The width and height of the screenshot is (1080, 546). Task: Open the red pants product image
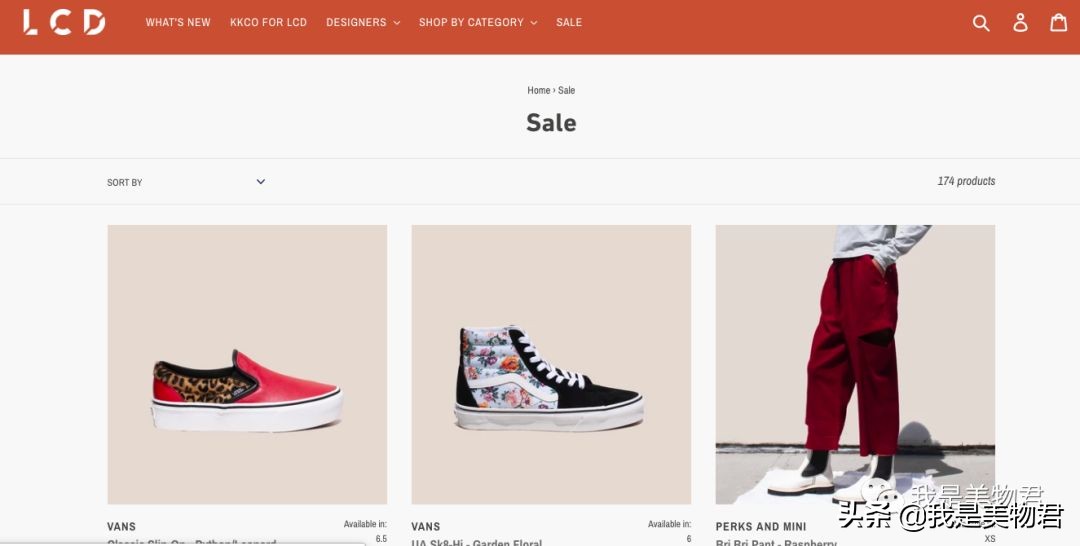[x=855, y=364]
